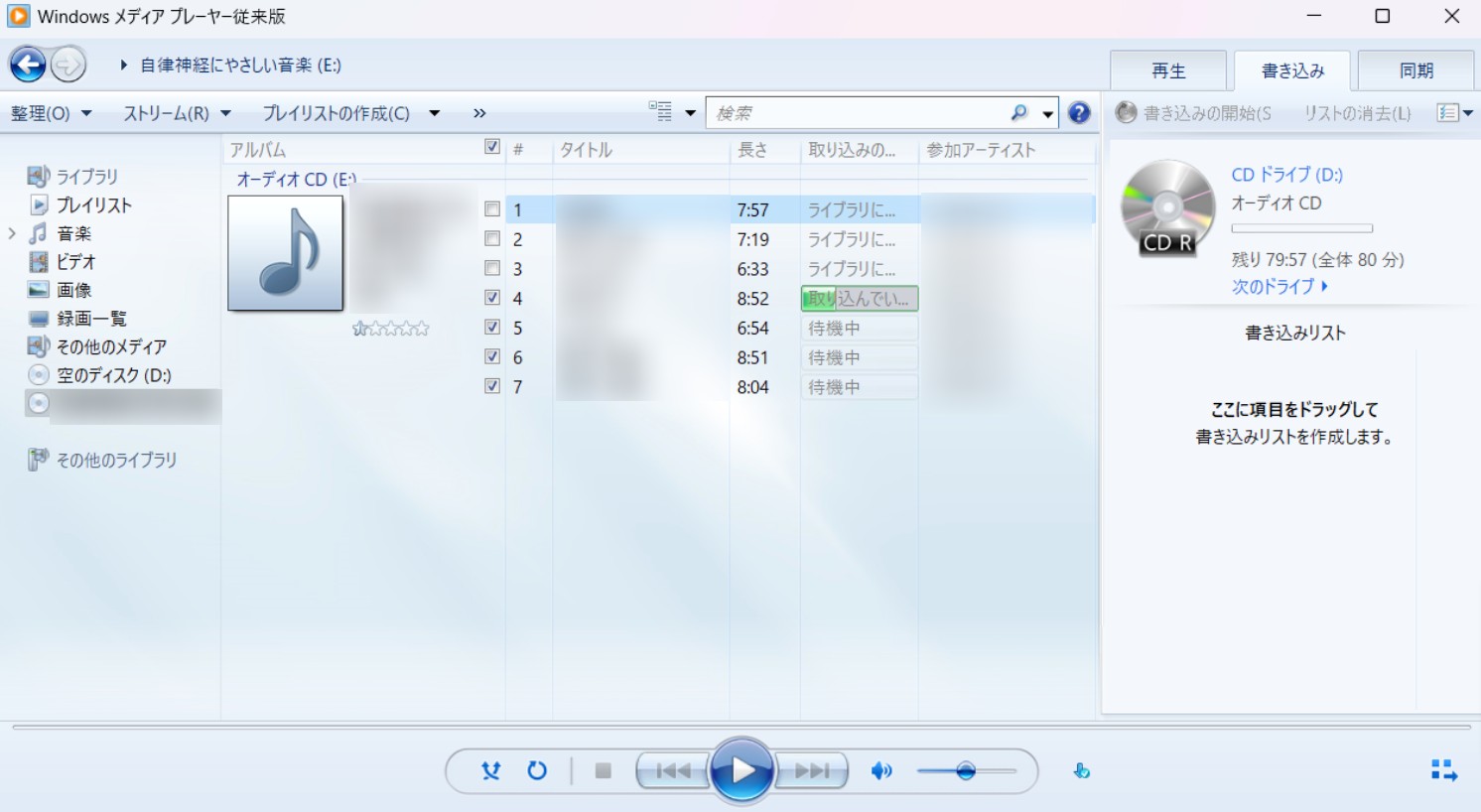The image size is (1481, 812).
Task: Click the 画像 picture icon
Action: pos(38,290)
